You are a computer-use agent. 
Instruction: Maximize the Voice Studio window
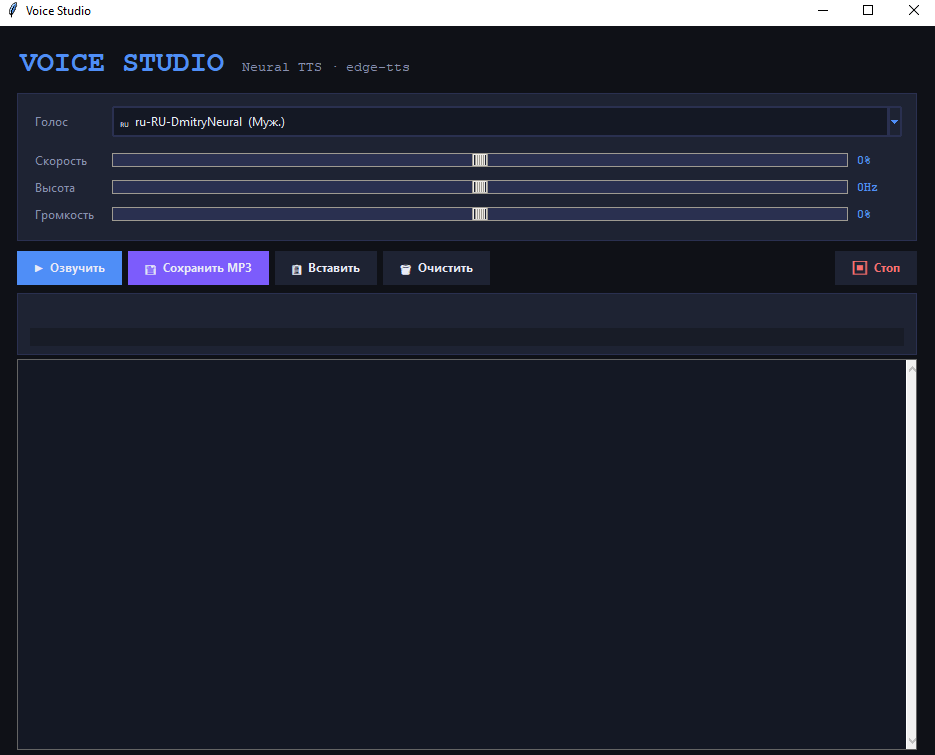[868, 10]
